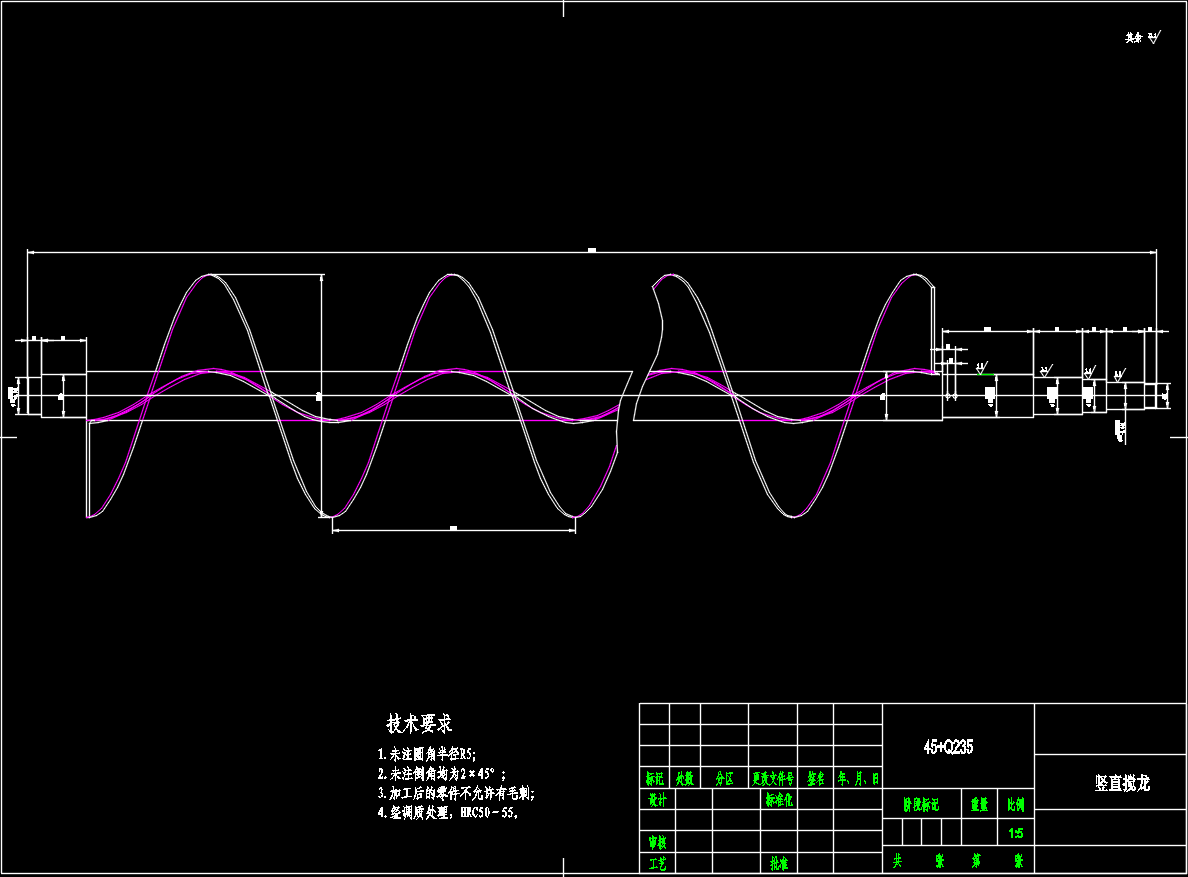Click the '审核' label cell

tap(657, 842)
